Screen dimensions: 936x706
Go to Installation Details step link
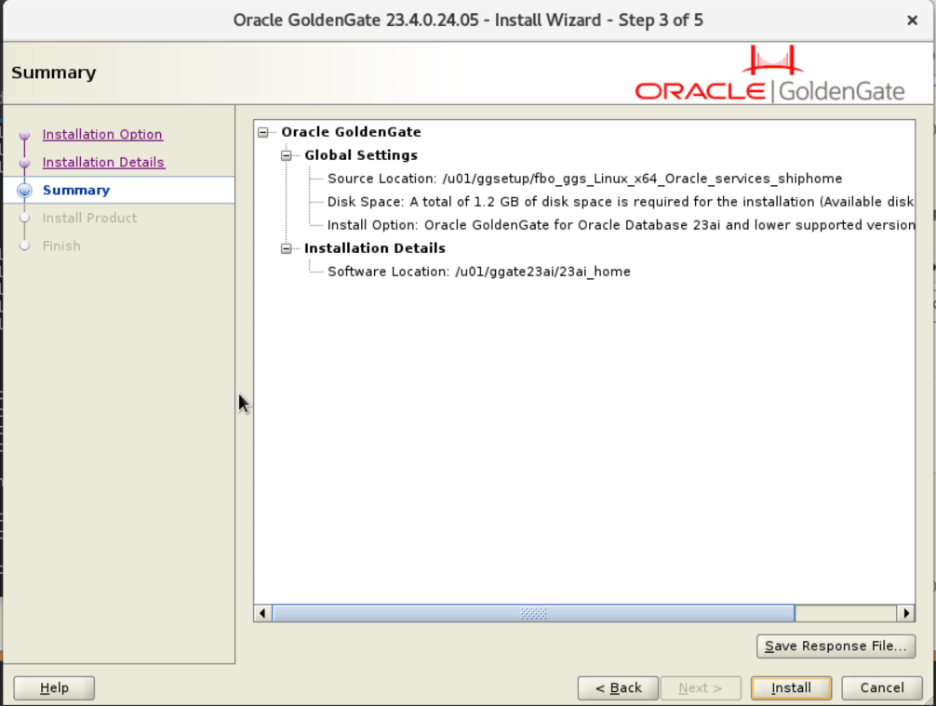(103, 162)
